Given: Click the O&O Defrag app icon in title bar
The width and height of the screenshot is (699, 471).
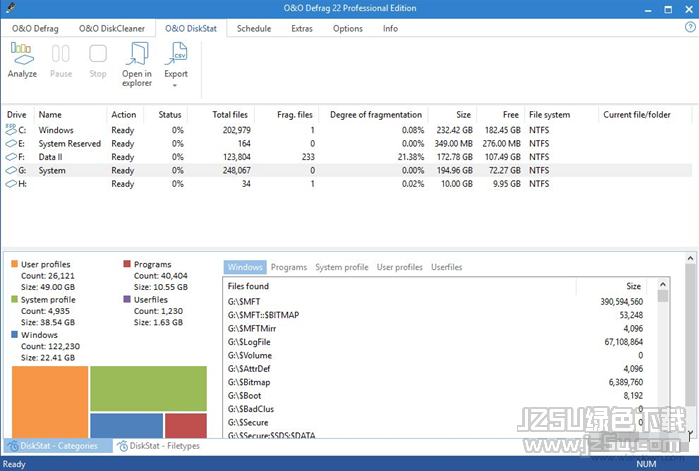Looking at the screenshot, I should [x=11, y=8].
